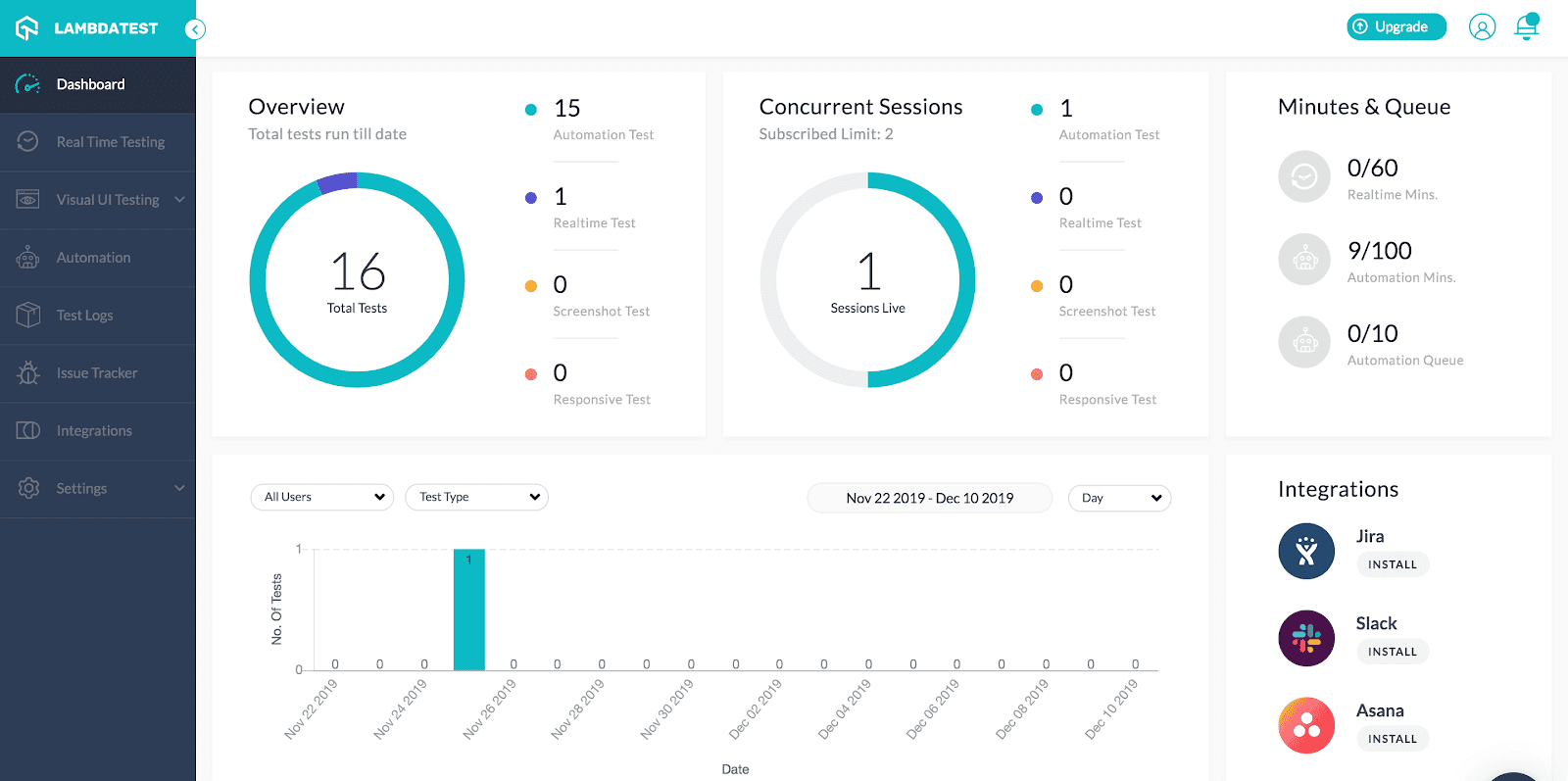Click the Slack integration icon
The width and height of the screenshot is (1568, 781).
pyautogui.click(x=1306, y=638)
